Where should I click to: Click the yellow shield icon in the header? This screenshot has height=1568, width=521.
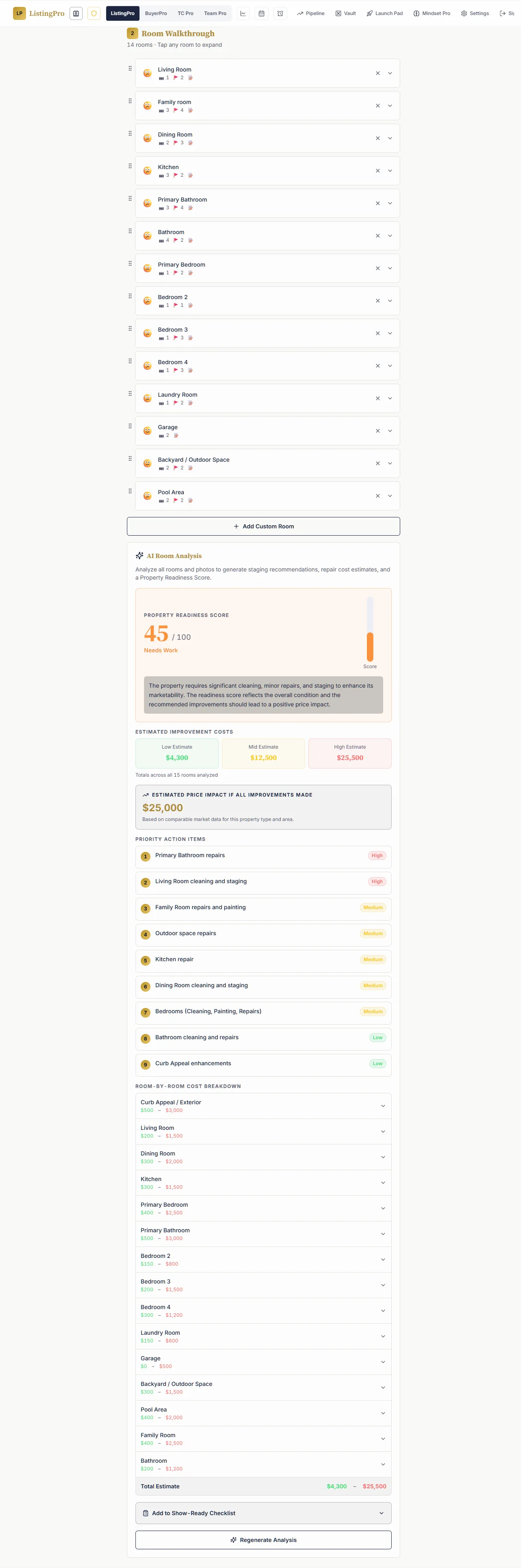(94, 13)
